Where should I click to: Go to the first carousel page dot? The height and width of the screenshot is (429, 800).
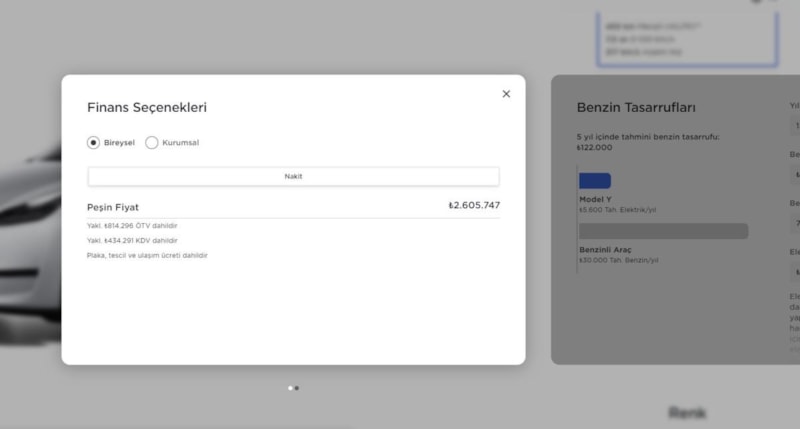tap(290, 388)
